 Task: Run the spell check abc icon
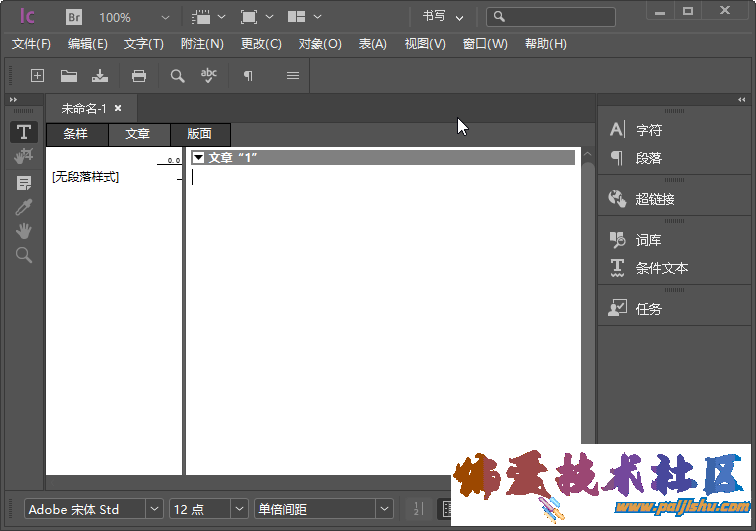209,76
